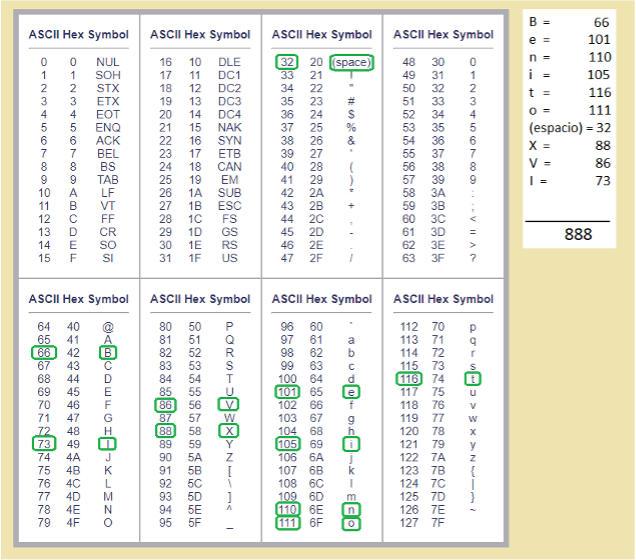636x560 pixels.
Task: Click the circled lowercase e symbol
Action: point(351,391)
